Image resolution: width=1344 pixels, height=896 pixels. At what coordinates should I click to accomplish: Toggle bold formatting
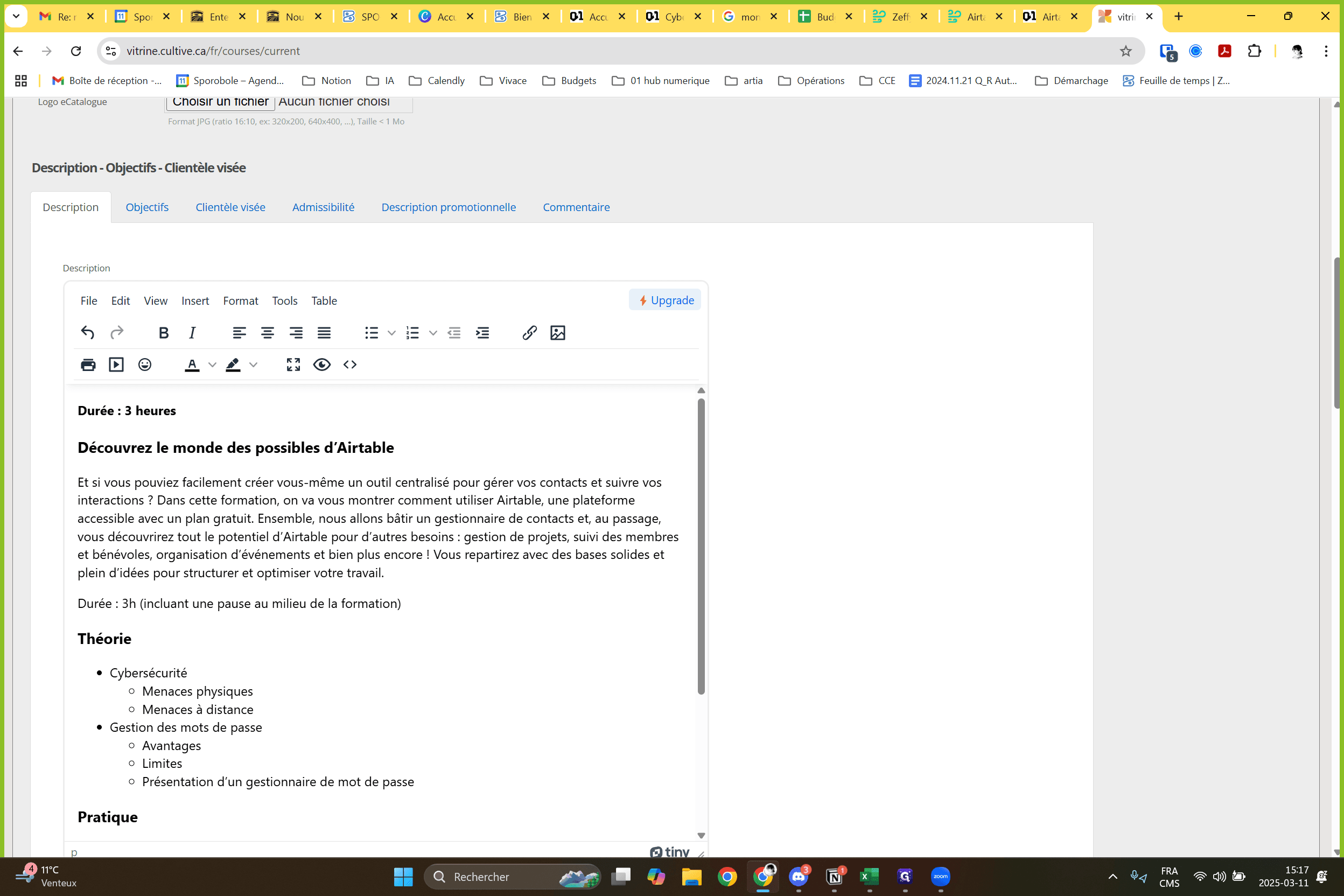click(x=164, y=333)
